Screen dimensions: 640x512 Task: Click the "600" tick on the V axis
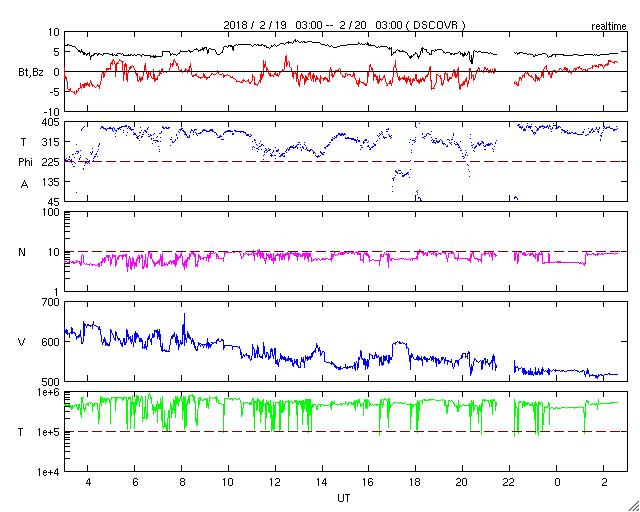click(x=51, y=342)
